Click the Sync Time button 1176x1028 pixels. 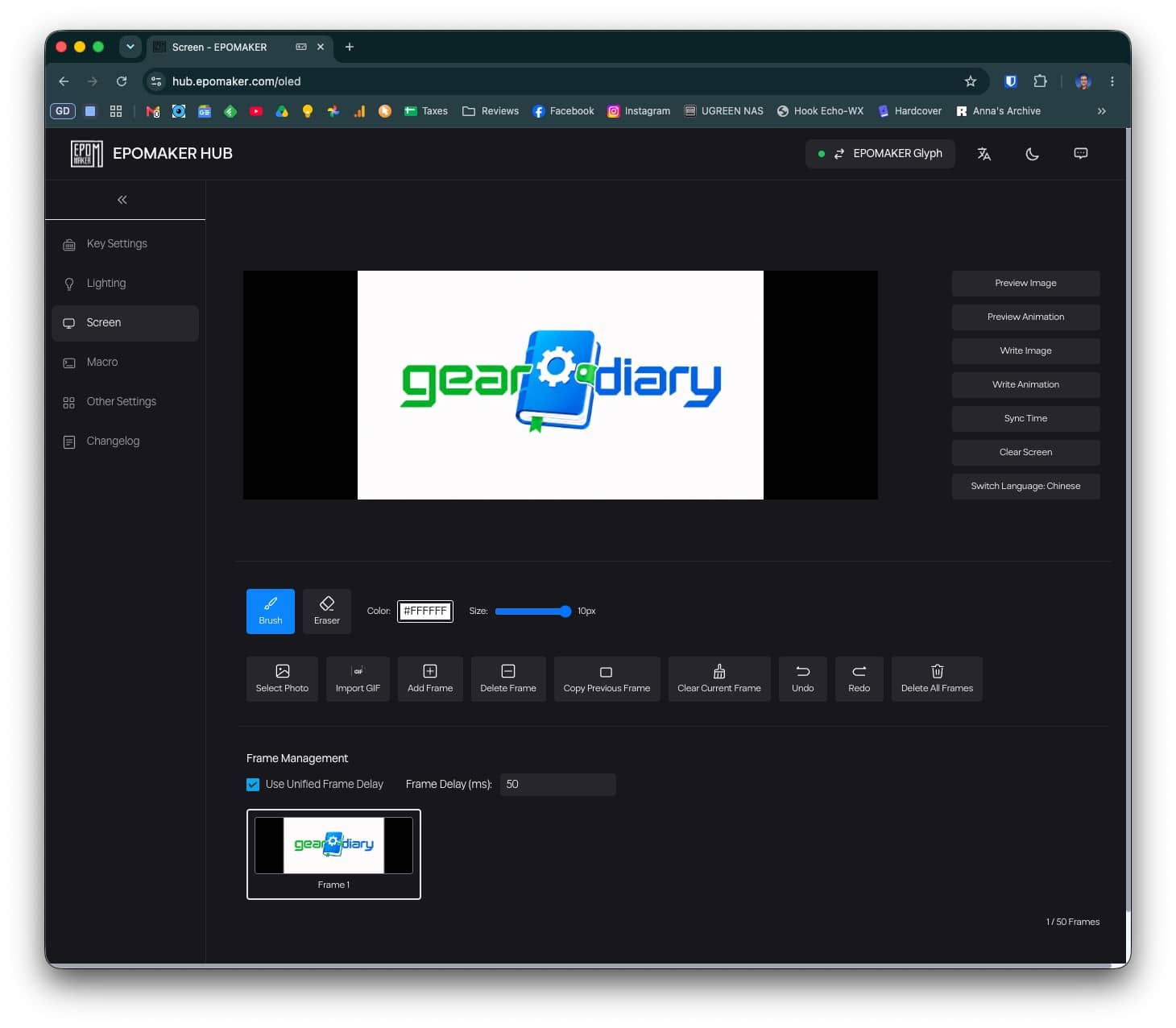tap(1025, 418)
